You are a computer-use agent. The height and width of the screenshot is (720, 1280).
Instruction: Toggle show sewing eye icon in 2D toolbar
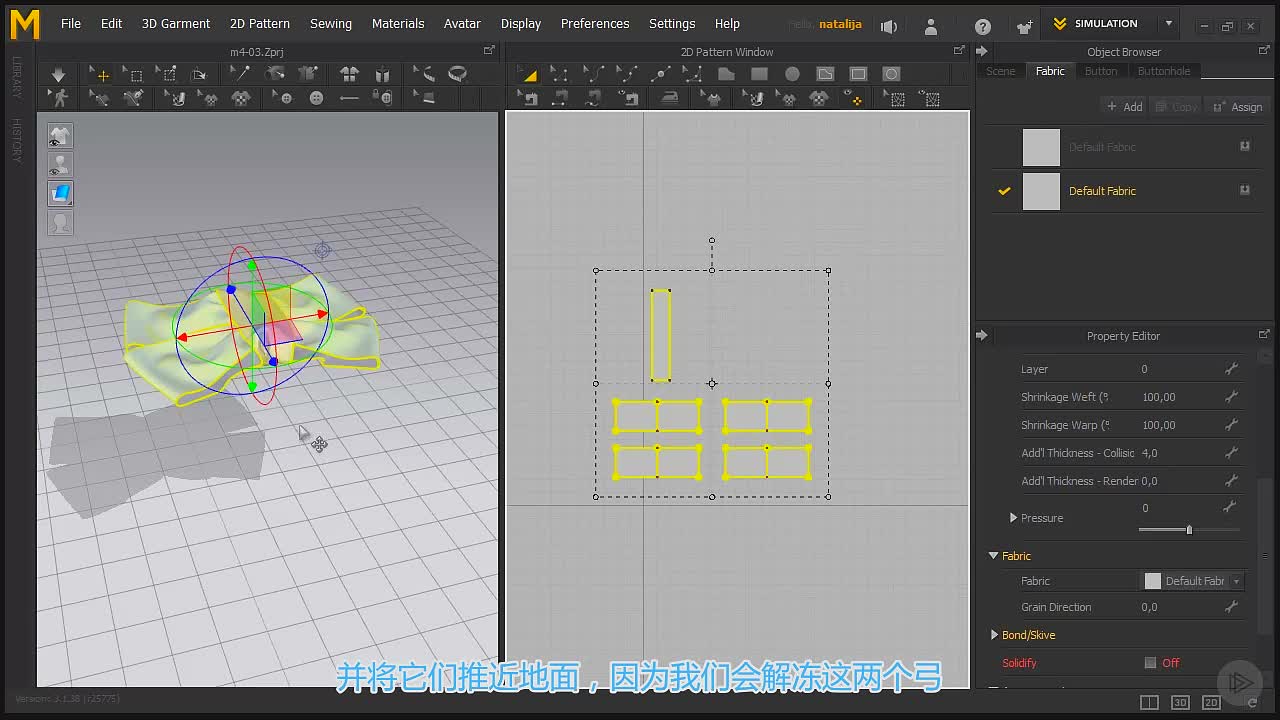point(629,98)
